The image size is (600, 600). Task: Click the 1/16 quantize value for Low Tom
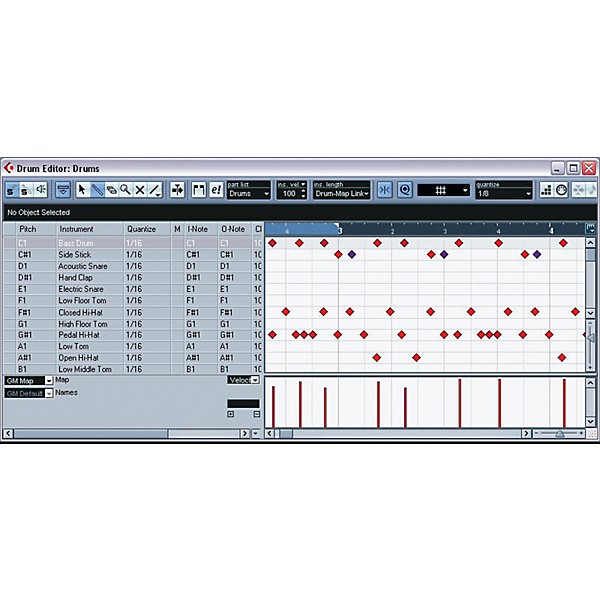click(x=134, y=346)
